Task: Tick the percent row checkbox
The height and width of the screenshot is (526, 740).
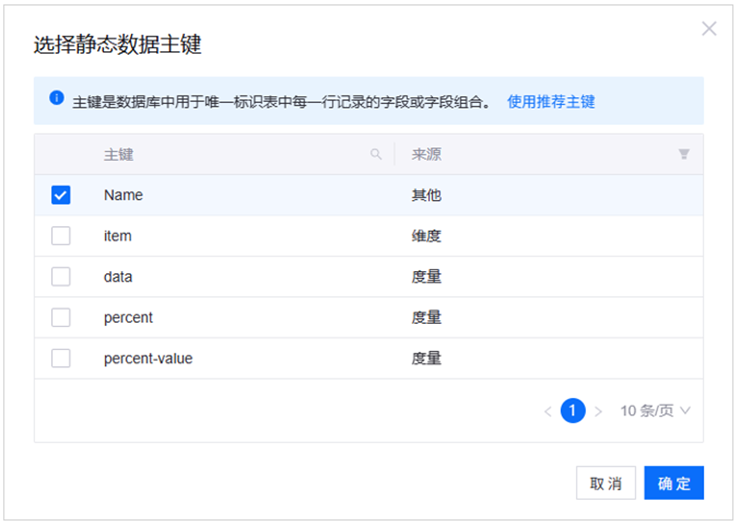Action: pos(61,317)
